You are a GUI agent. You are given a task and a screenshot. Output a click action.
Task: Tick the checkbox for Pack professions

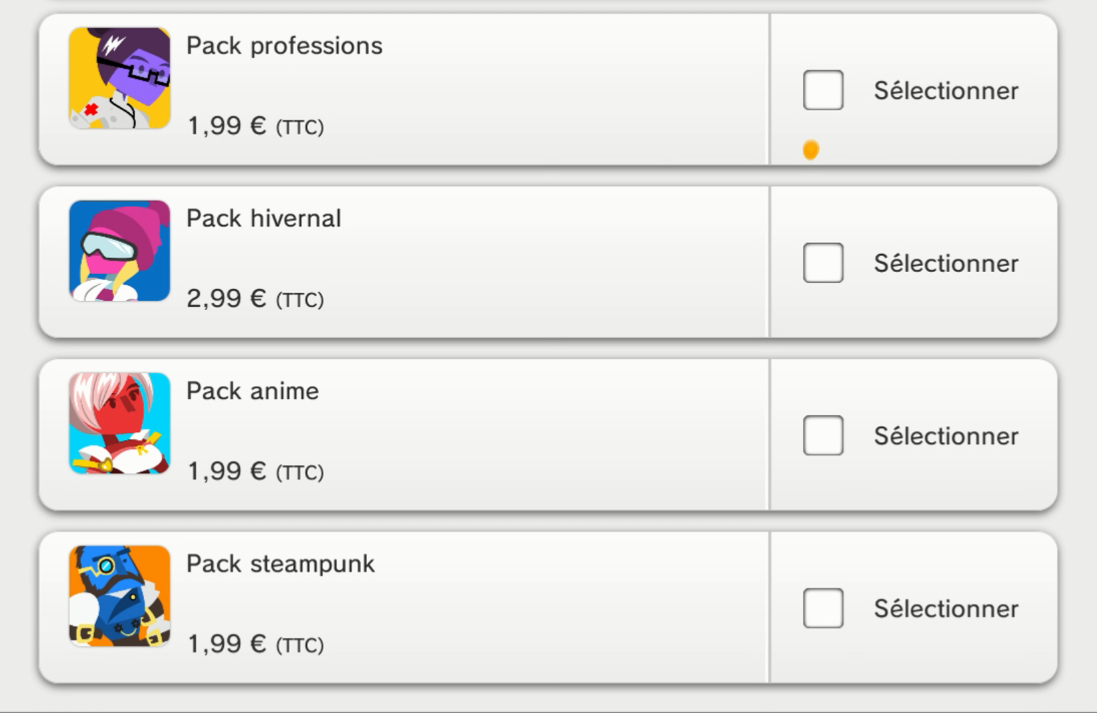tap(823, 90)
